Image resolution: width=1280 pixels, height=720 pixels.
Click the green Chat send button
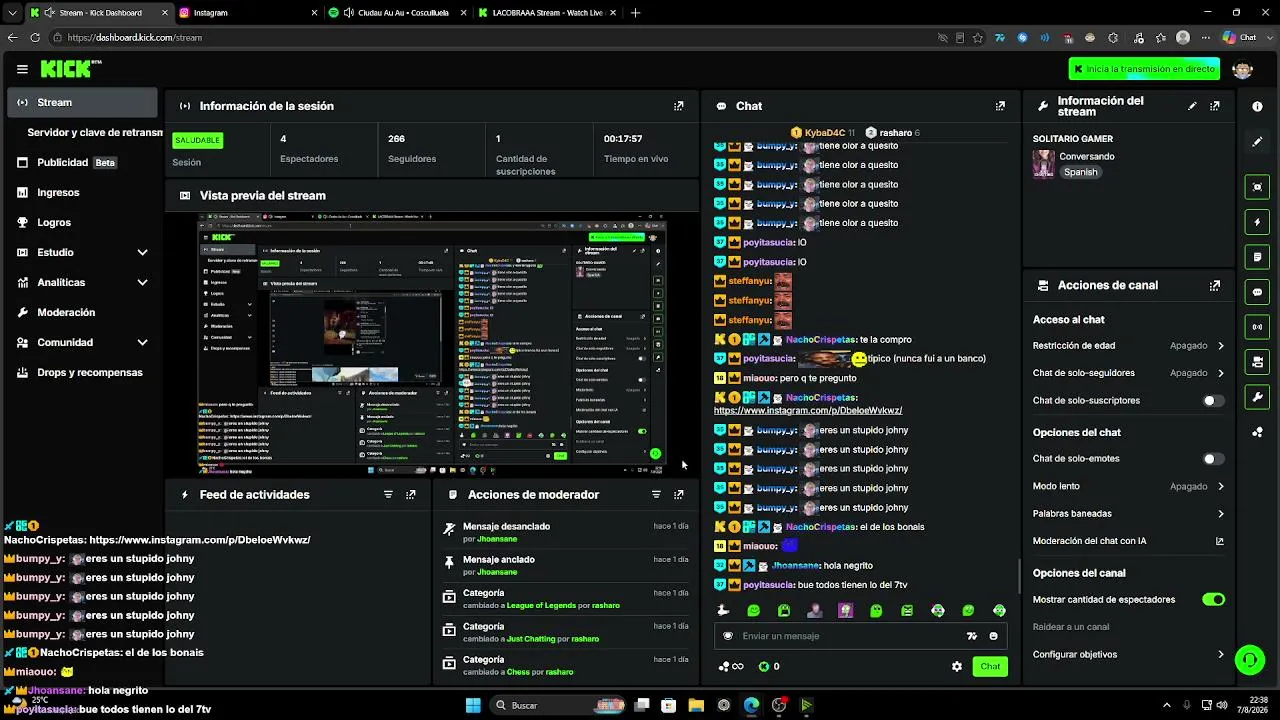990,667
